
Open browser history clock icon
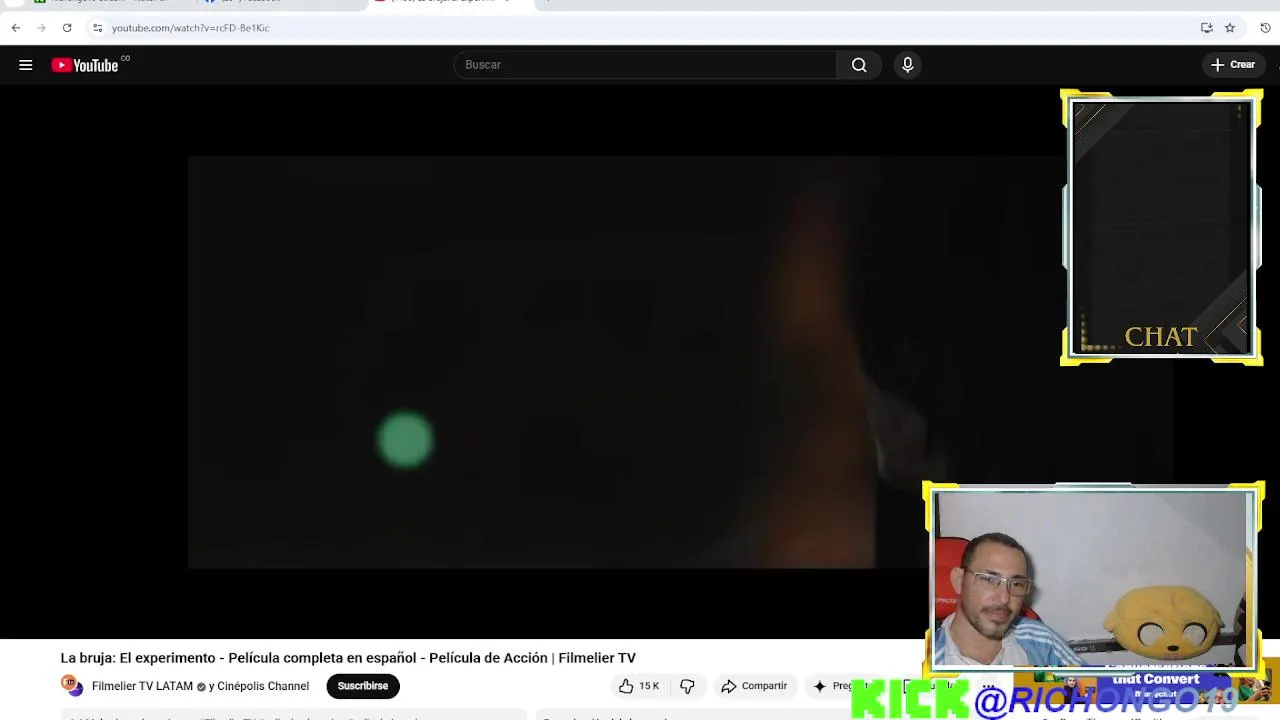pos(1265,28)
